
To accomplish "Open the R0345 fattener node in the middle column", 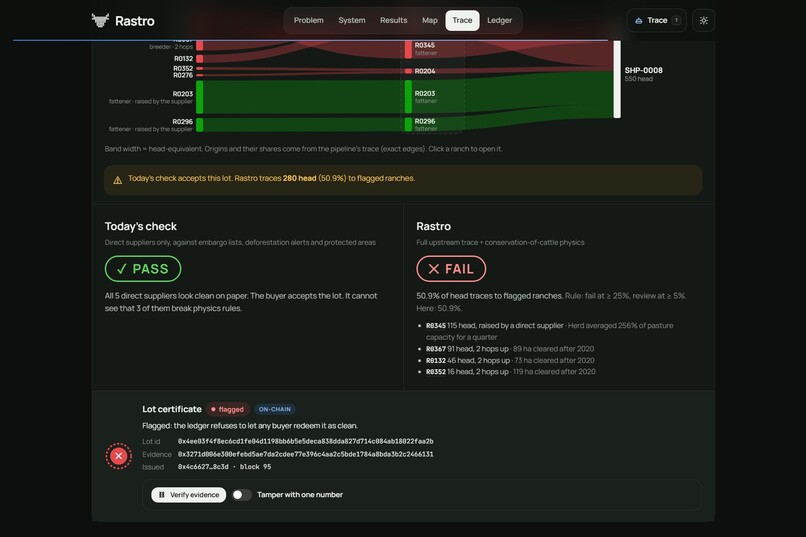I will click(408, 49).
